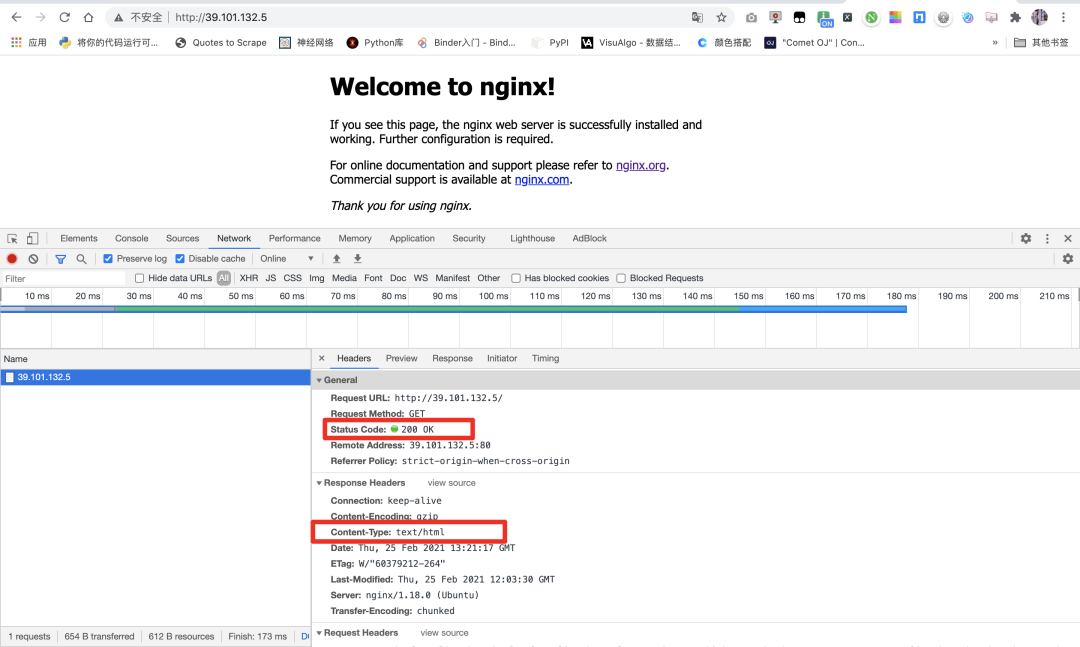Screen dimensions: 1080x647
Task: Open network panel settings gear
Action: 1068,259
